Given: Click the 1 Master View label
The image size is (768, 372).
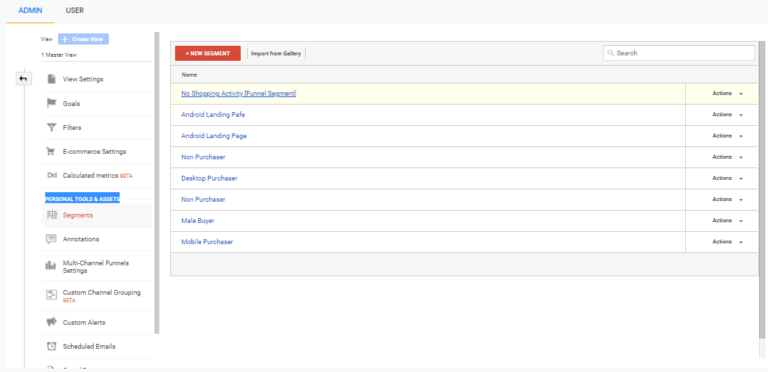Looking at the screenshot, I should coord(59,55).
